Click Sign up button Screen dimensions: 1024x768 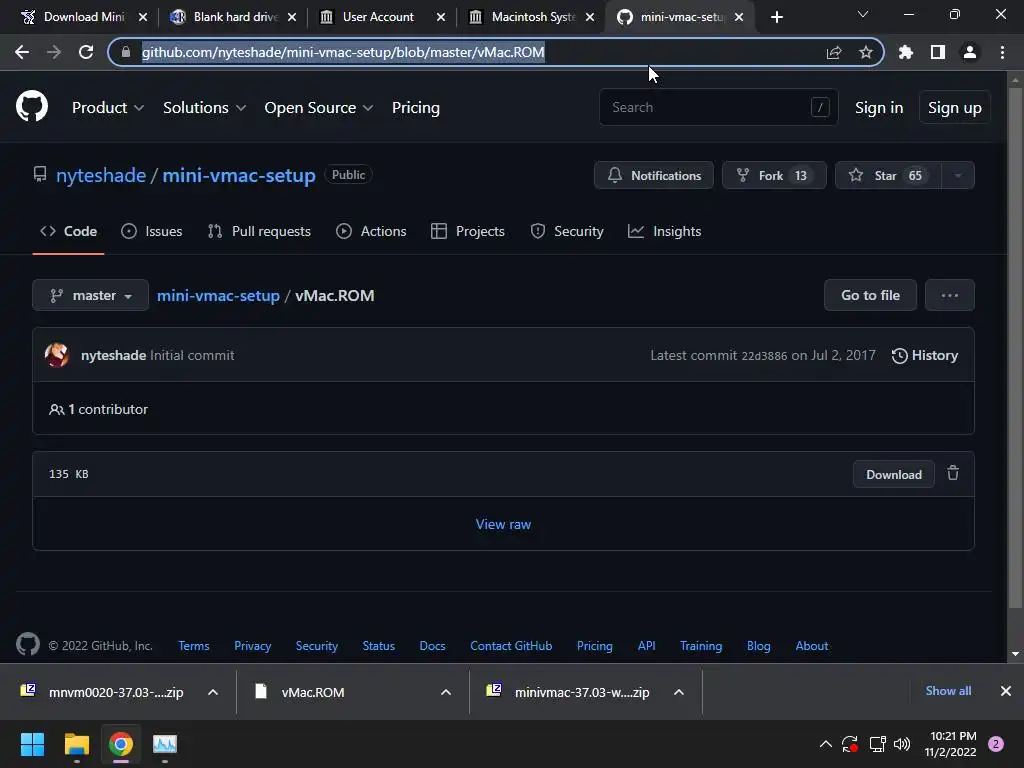click(x=955, y=108)
